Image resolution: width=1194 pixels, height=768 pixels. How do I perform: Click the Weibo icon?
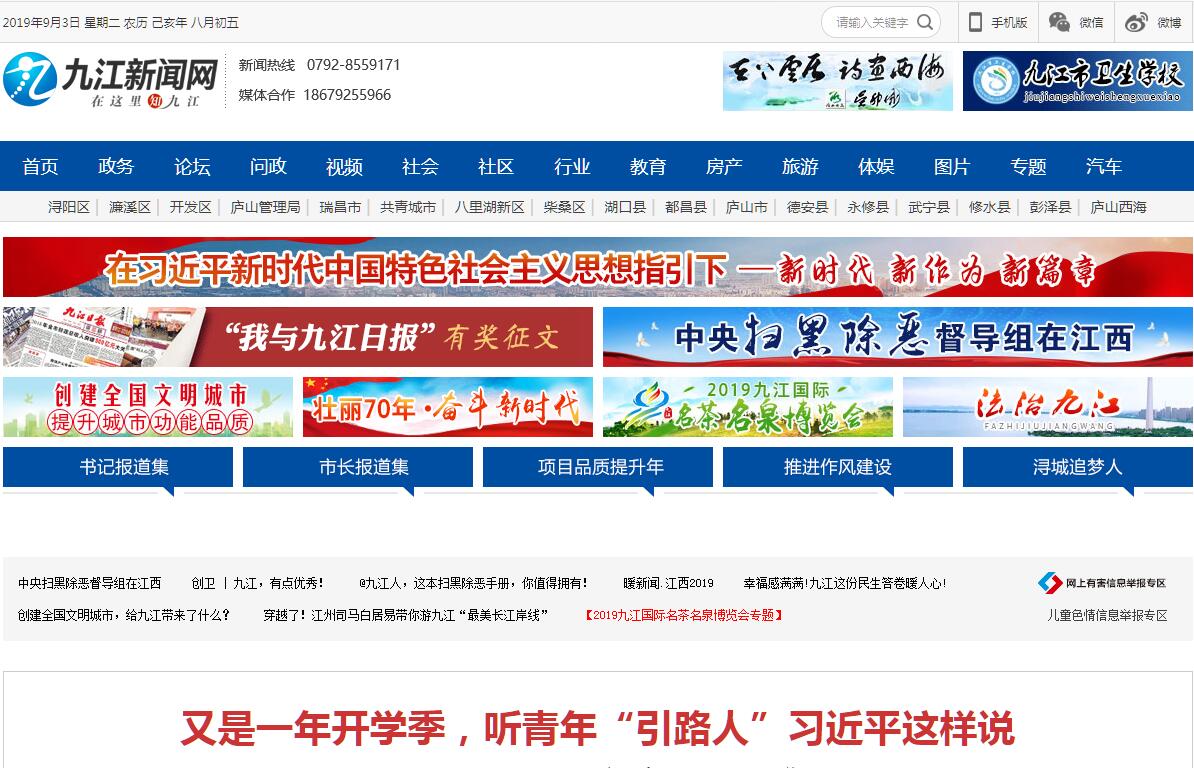pos(1136,22)
